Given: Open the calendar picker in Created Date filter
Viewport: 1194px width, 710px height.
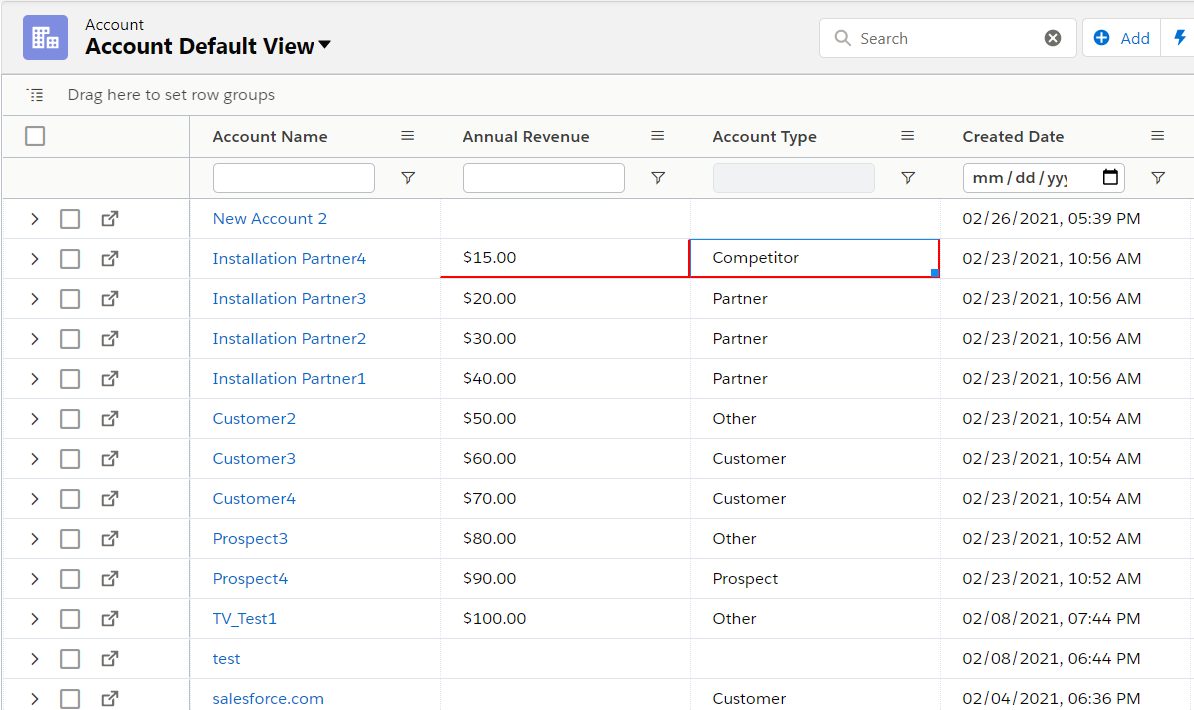Looking at the screenshot, I should coord(1110,178).
